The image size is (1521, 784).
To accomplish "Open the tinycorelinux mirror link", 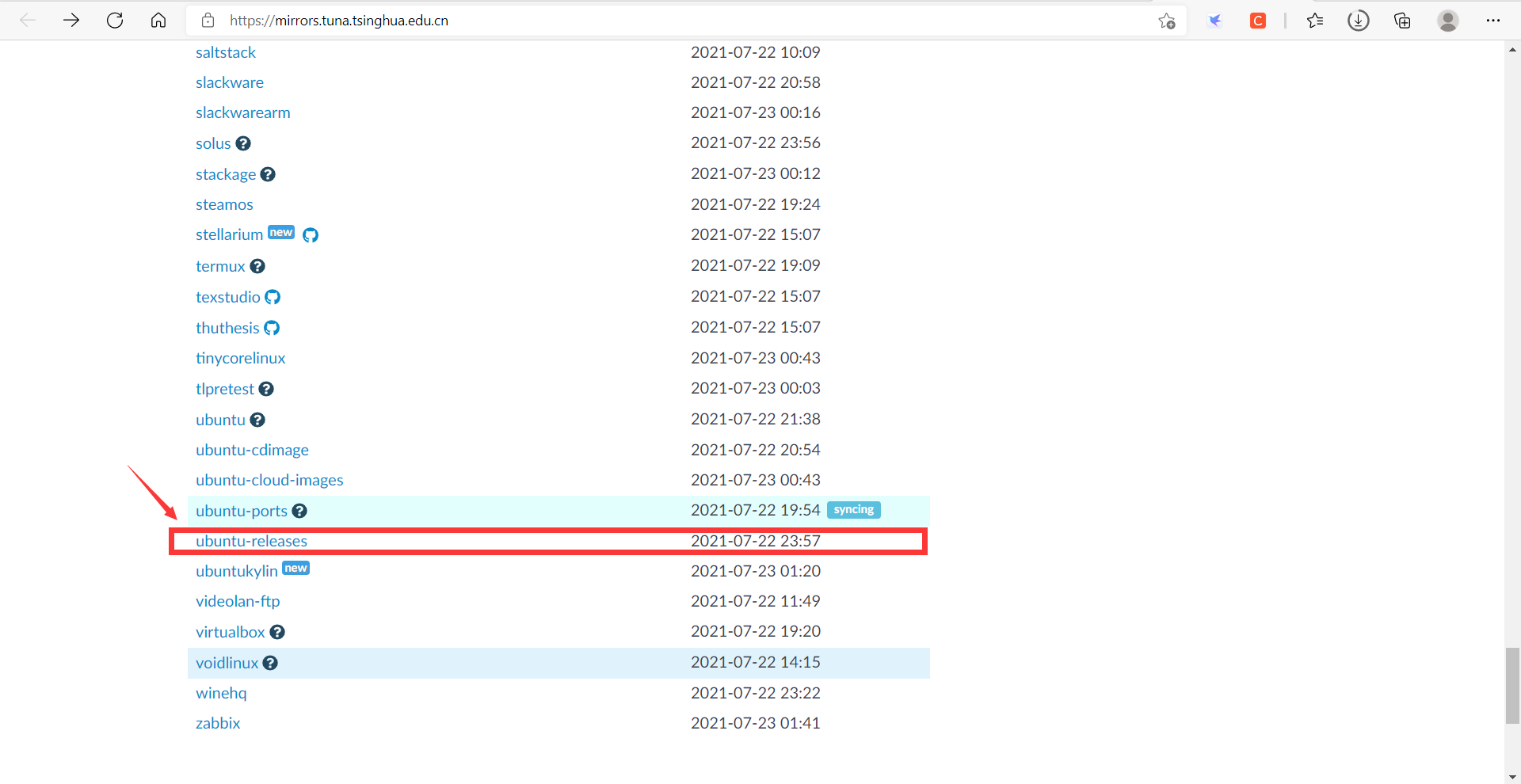I will click(x=241, y=358).
